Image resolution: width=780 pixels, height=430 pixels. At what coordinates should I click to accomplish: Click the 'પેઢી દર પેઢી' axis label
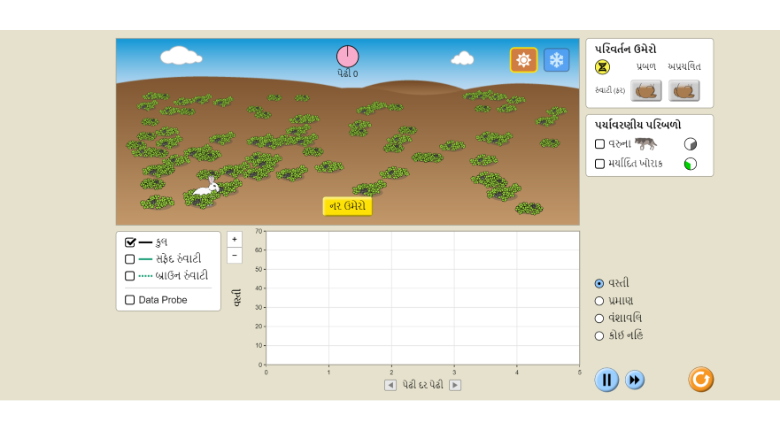pos(422,385)
